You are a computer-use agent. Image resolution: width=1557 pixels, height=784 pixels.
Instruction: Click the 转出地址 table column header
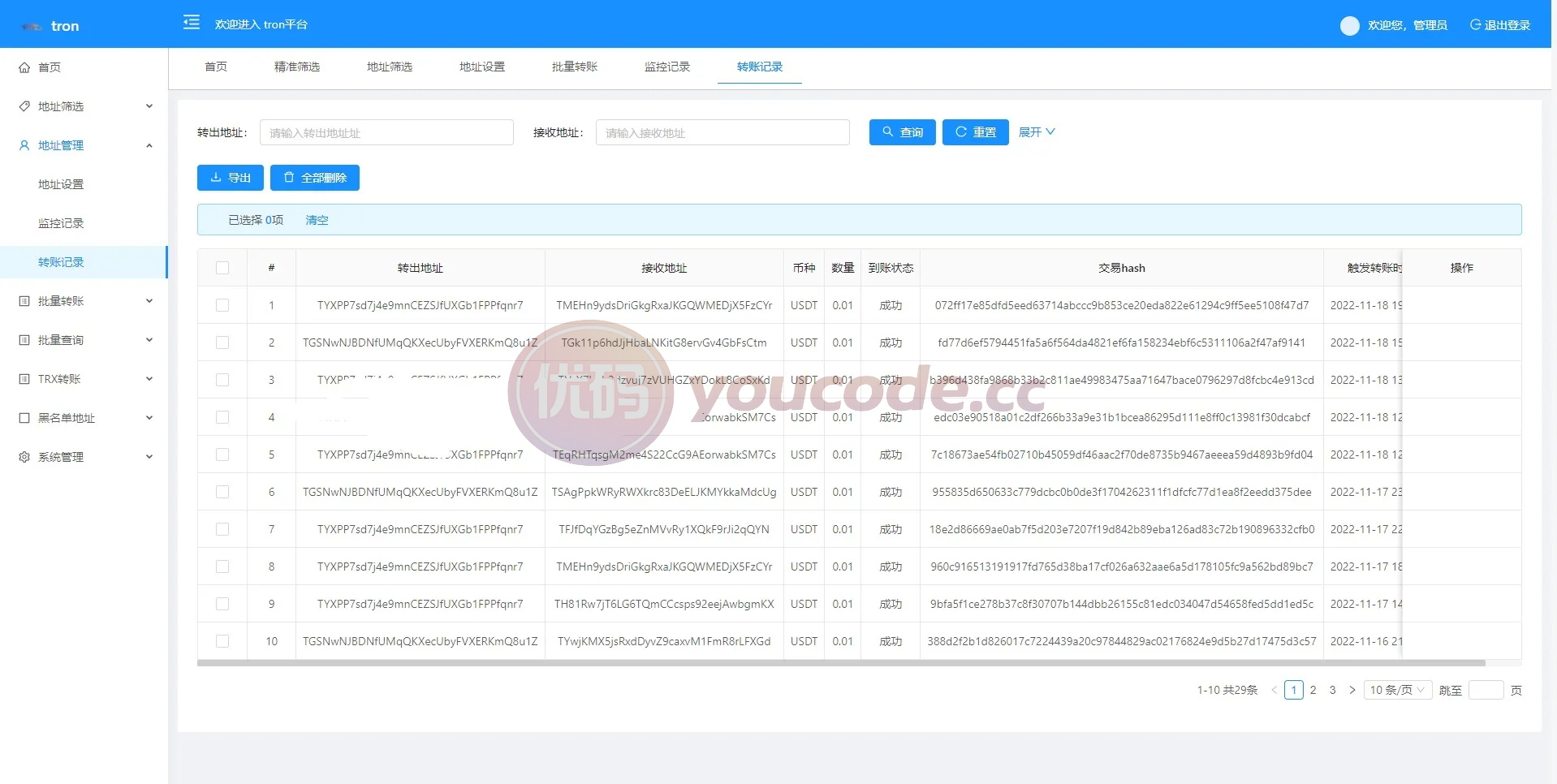point(421,268)
